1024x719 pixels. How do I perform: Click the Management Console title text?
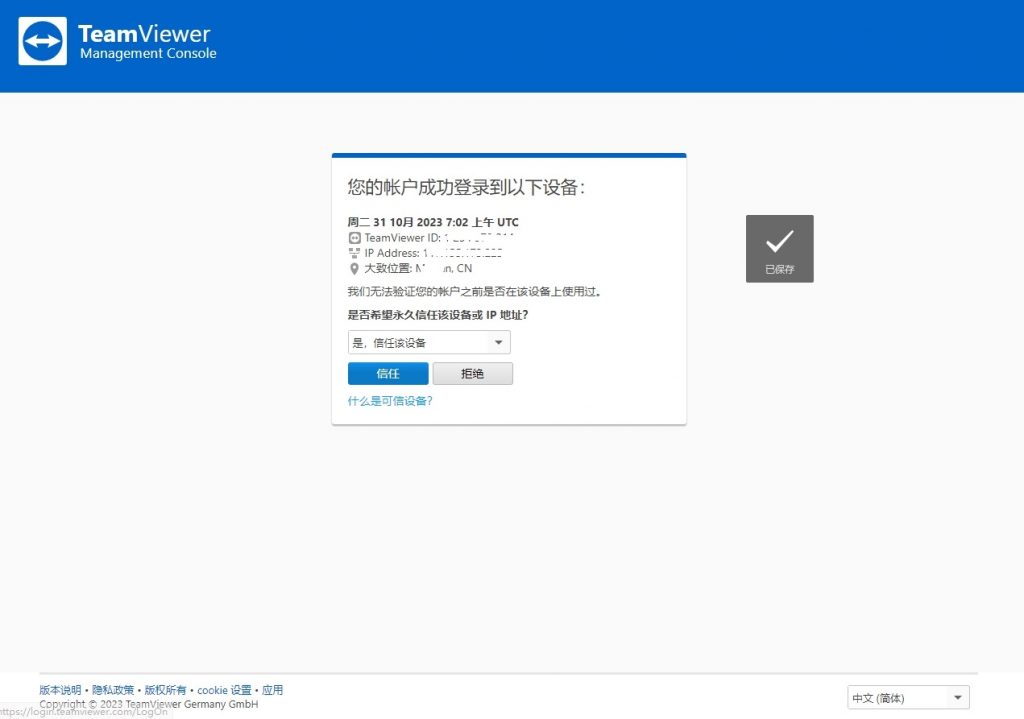coord(148,54)
